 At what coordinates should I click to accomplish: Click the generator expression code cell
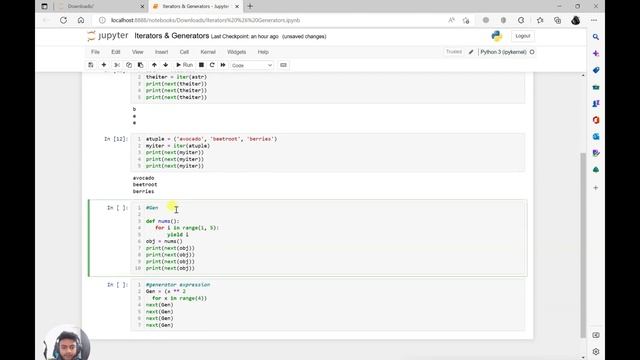(328, 305)
